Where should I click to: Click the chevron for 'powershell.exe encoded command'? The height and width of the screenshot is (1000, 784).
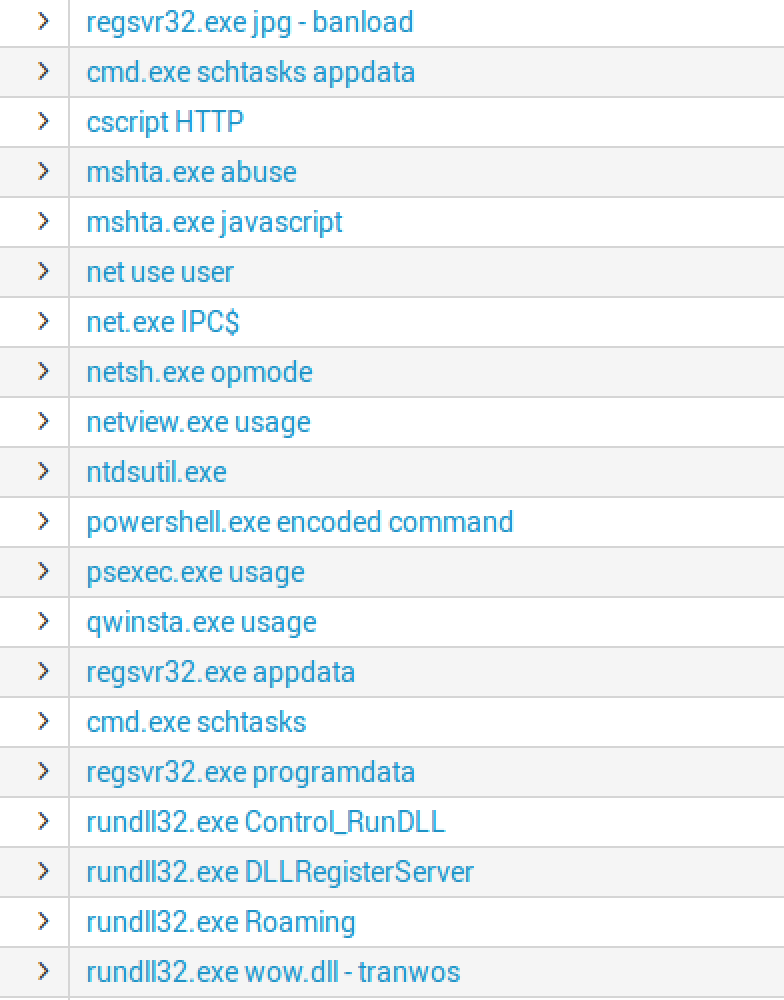43,521
